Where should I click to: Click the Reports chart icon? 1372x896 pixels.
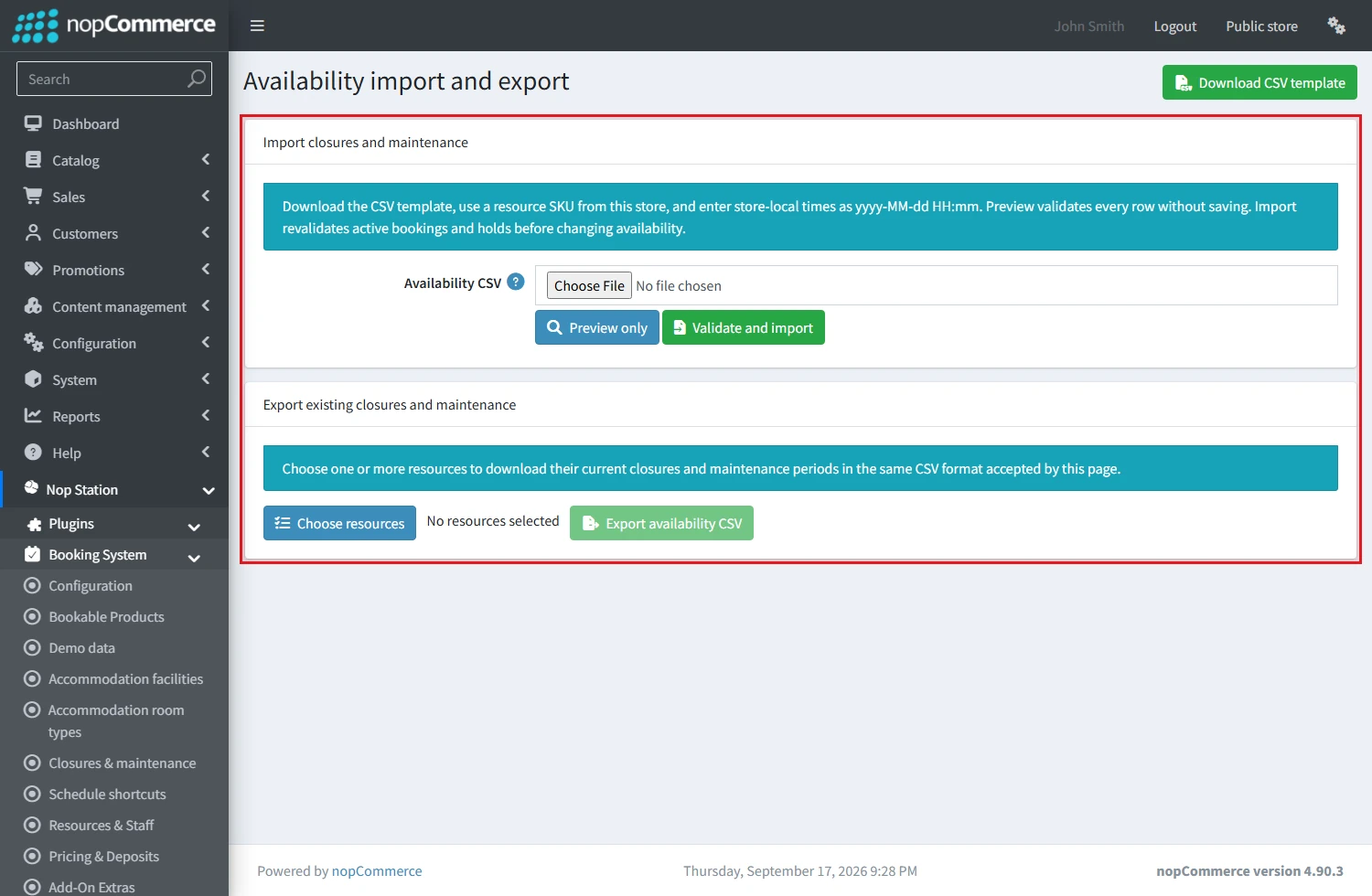tap(34, 415)
